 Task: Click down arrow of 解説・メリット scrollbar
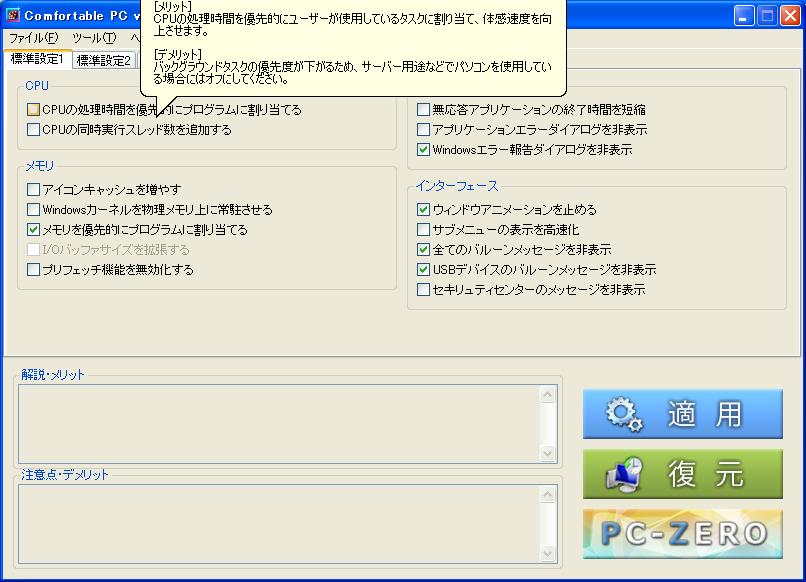(548, 453)
